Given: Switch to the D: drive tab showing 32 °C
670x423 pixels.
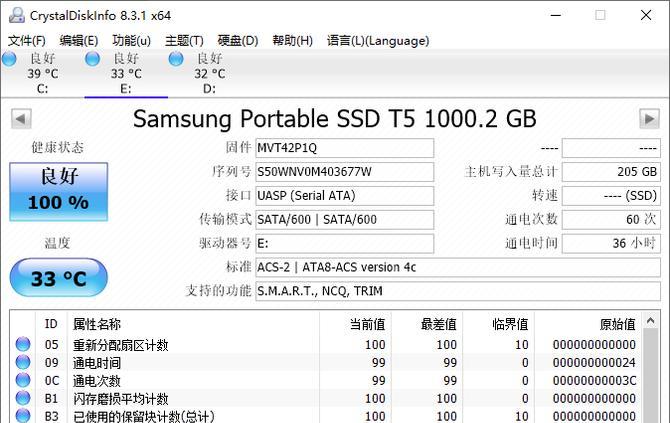Looking at the screenshot, I should pyautogui.click(x=209, y=73).
